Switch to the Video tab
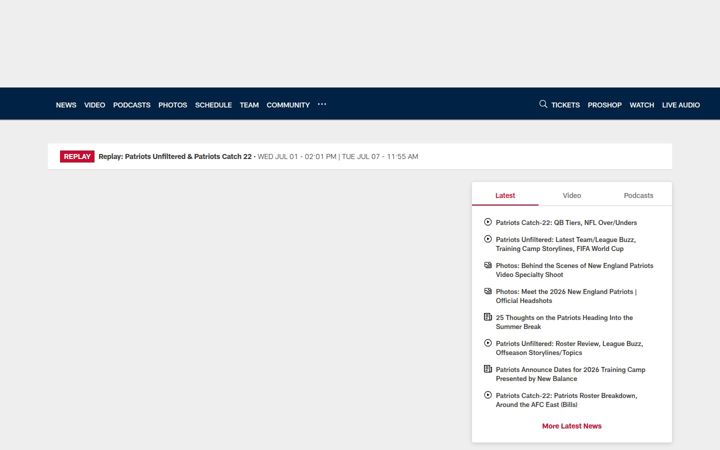The height and width of the screenshot is (450, 720). 572,196
